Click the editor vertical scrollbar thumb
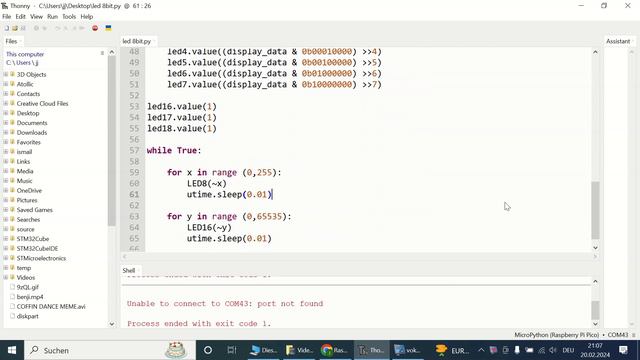This screenshot has width=640, height=360. pyautogui.click(x=595, y=210)
